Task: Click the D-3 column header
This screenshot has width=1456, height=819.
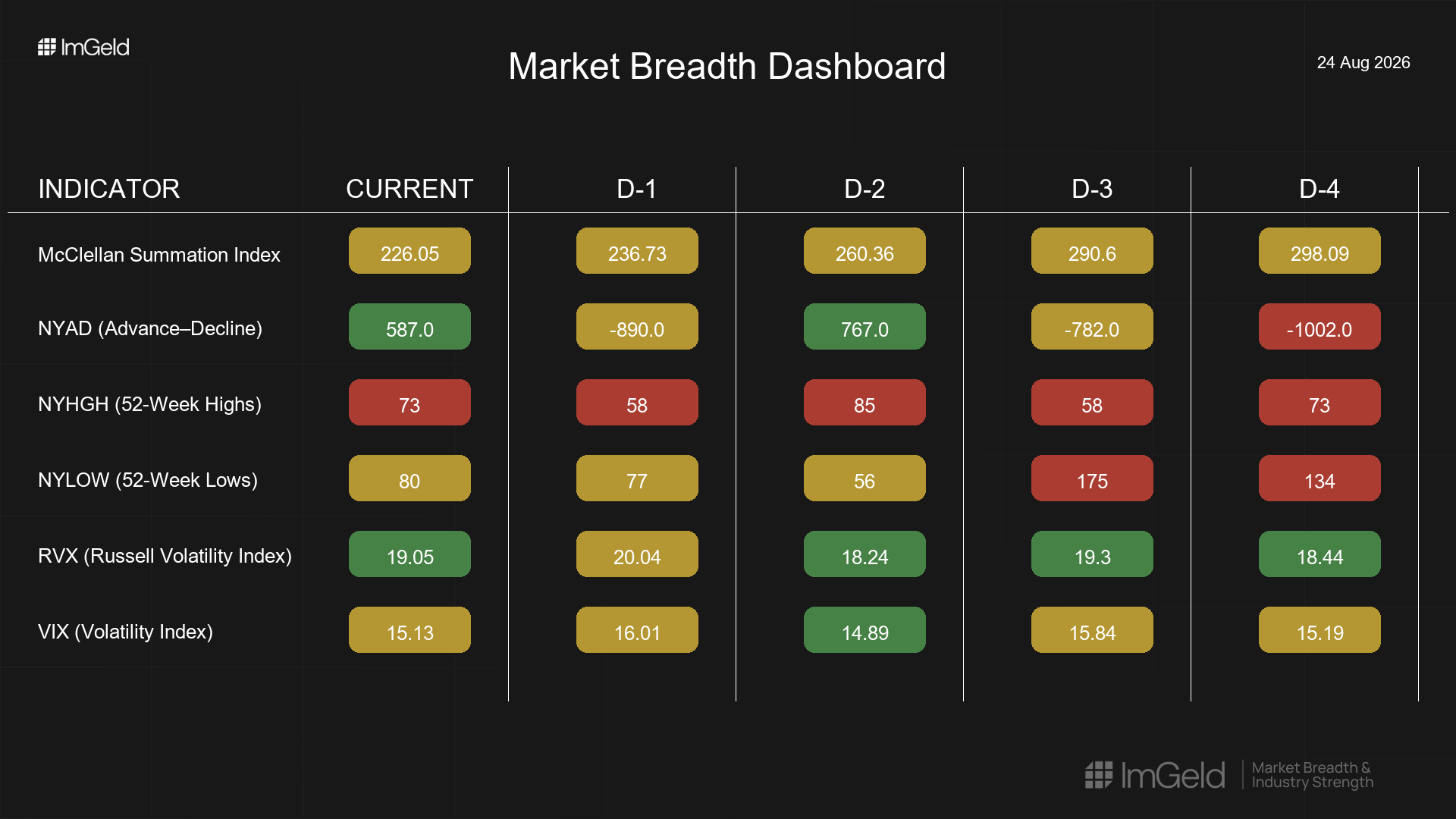Action: (1092, 189)
